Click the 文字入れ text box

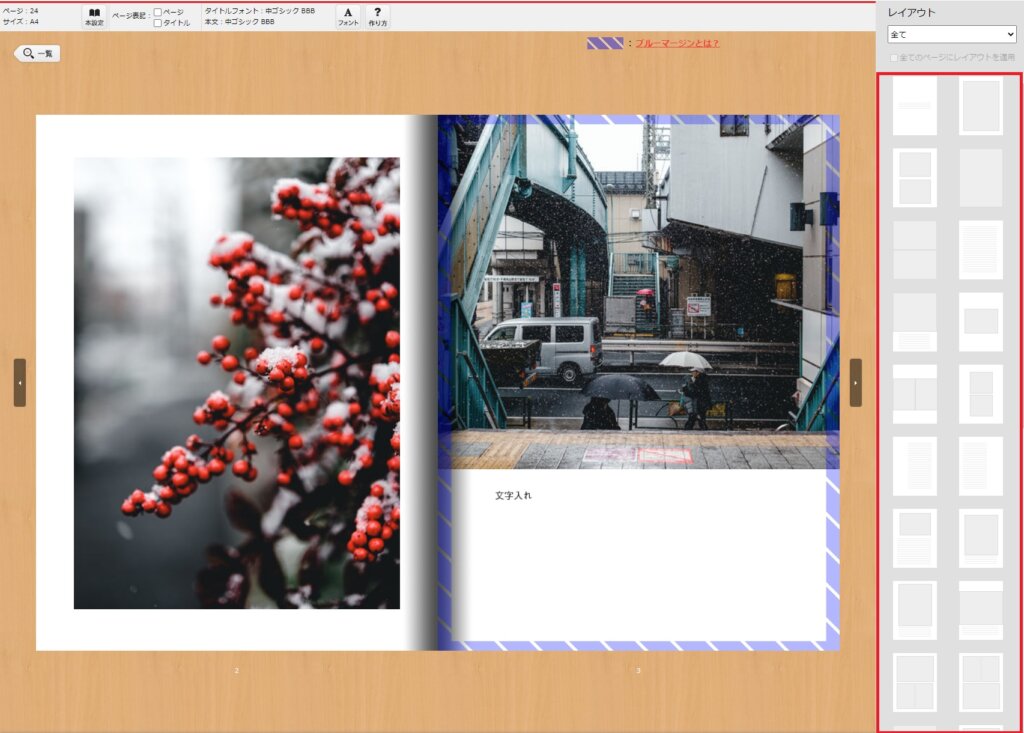tap(513, 495)
